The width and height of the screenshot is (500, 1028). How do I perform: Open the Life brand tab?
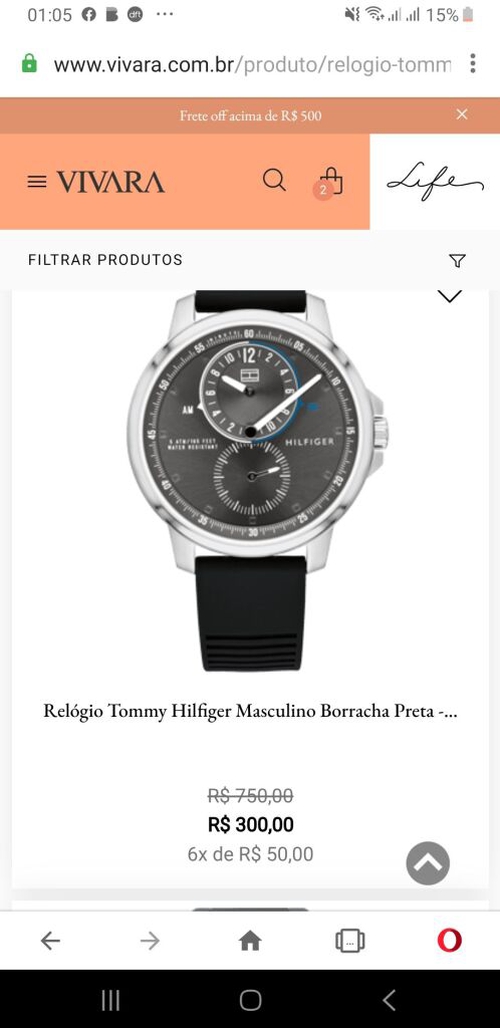click(435, 182)
